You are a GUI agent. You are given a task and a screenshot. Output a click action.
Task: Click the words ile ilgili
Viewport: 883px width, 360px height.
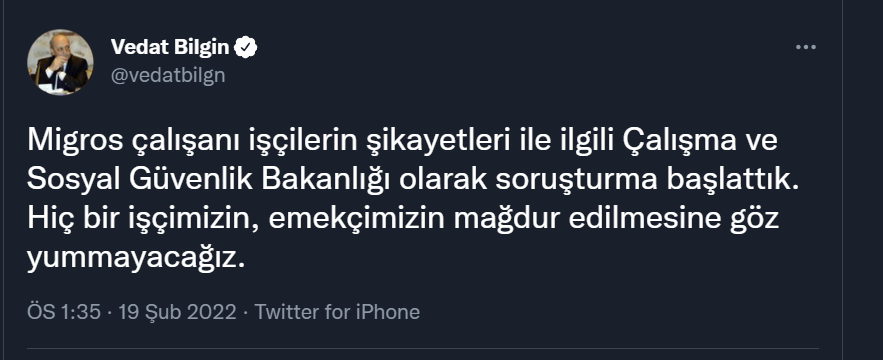(x=567, y=141)
